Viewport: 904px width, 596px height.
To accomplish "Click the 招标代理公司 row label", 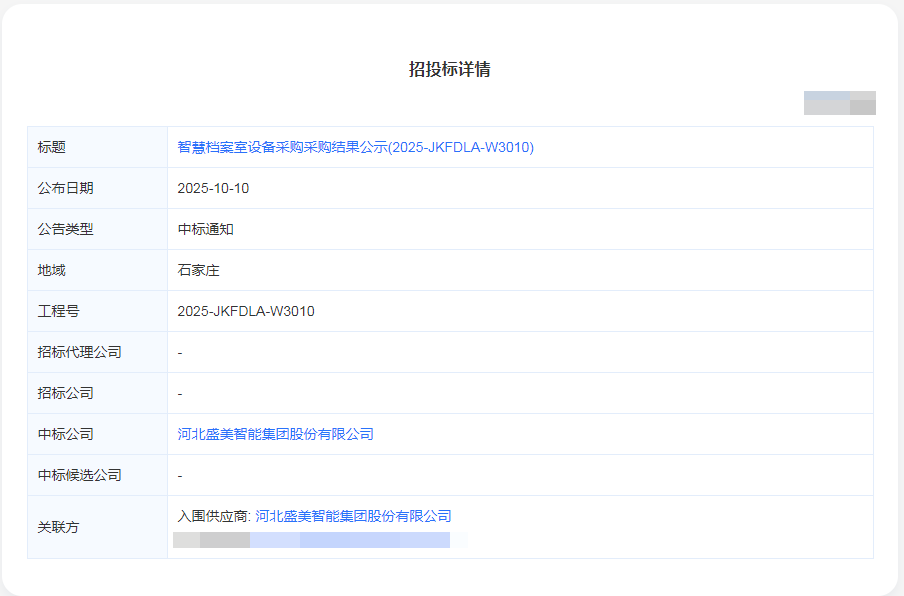I will coord(79,352).
